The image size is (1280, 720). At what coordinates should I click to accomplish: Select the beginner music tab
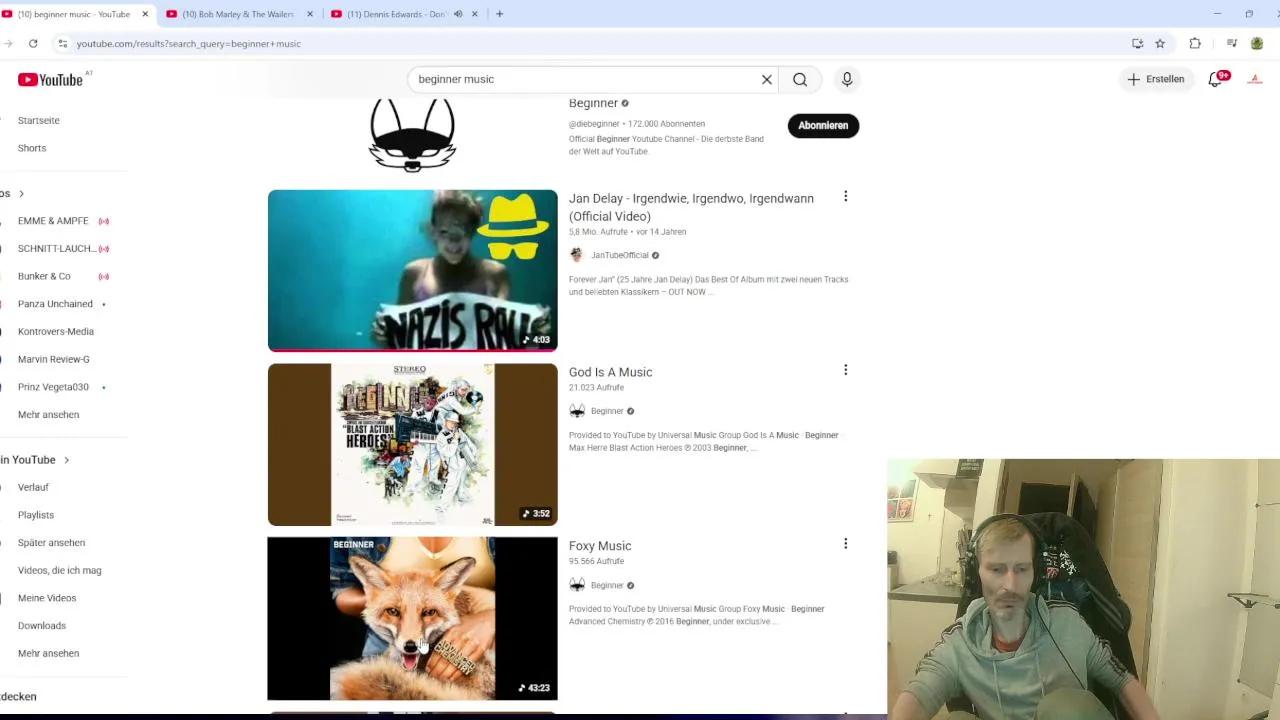point(74,14)
